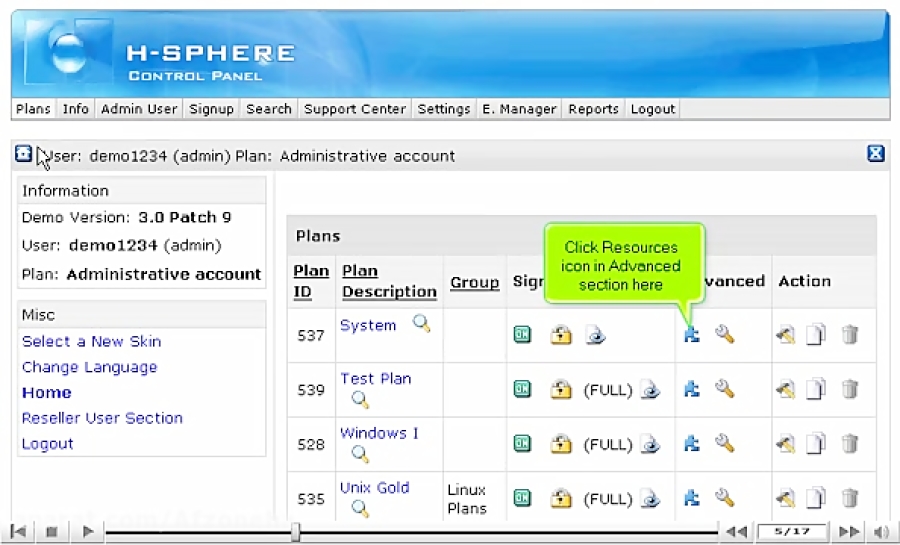This screenshot has height=545, width=900.
Task: Open Resources icon for System plan
Action: click(x=691, y=335)
